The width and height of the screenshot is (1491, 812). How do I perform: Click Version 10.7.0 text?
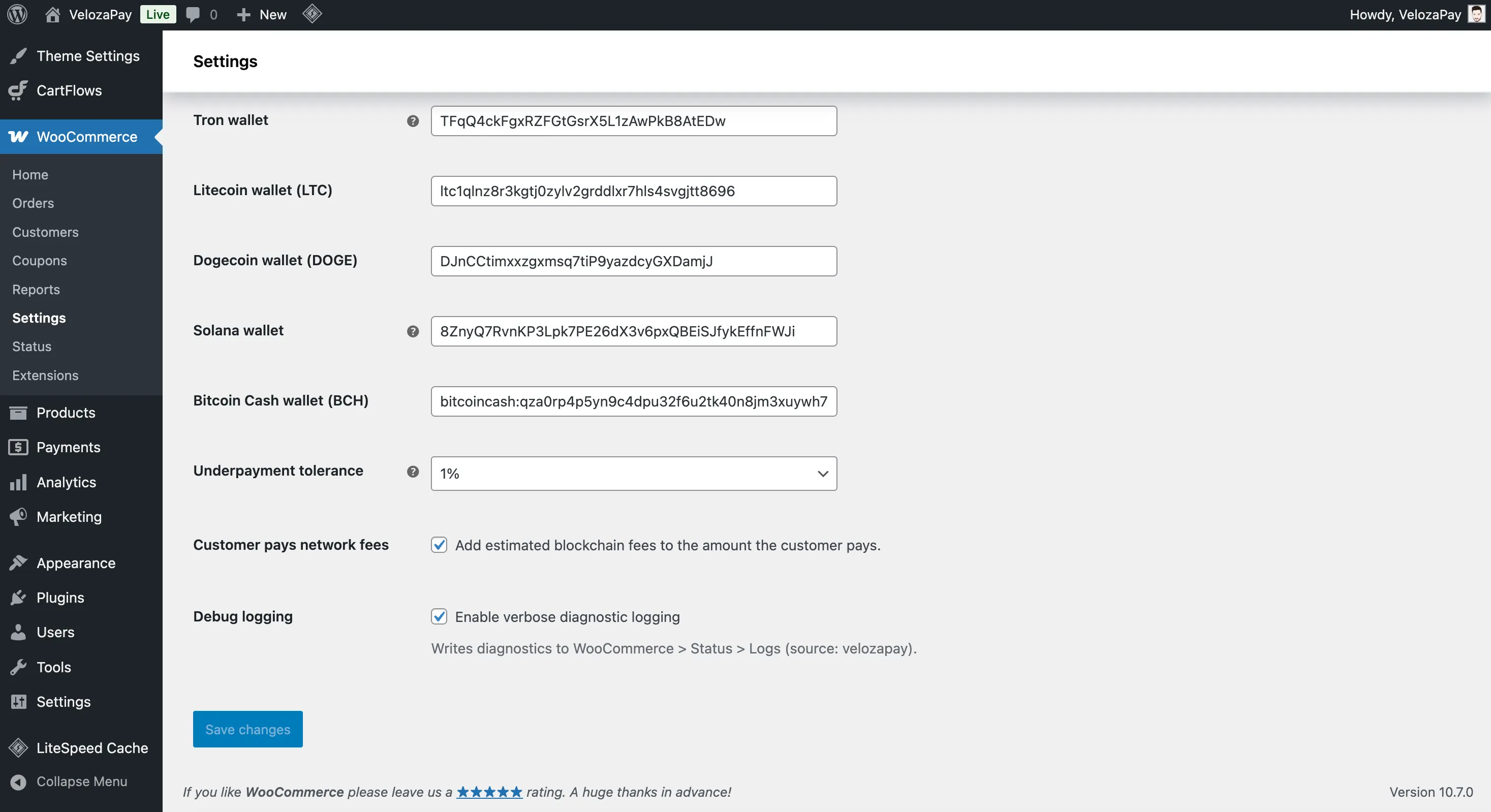[x=1431, y=792]
